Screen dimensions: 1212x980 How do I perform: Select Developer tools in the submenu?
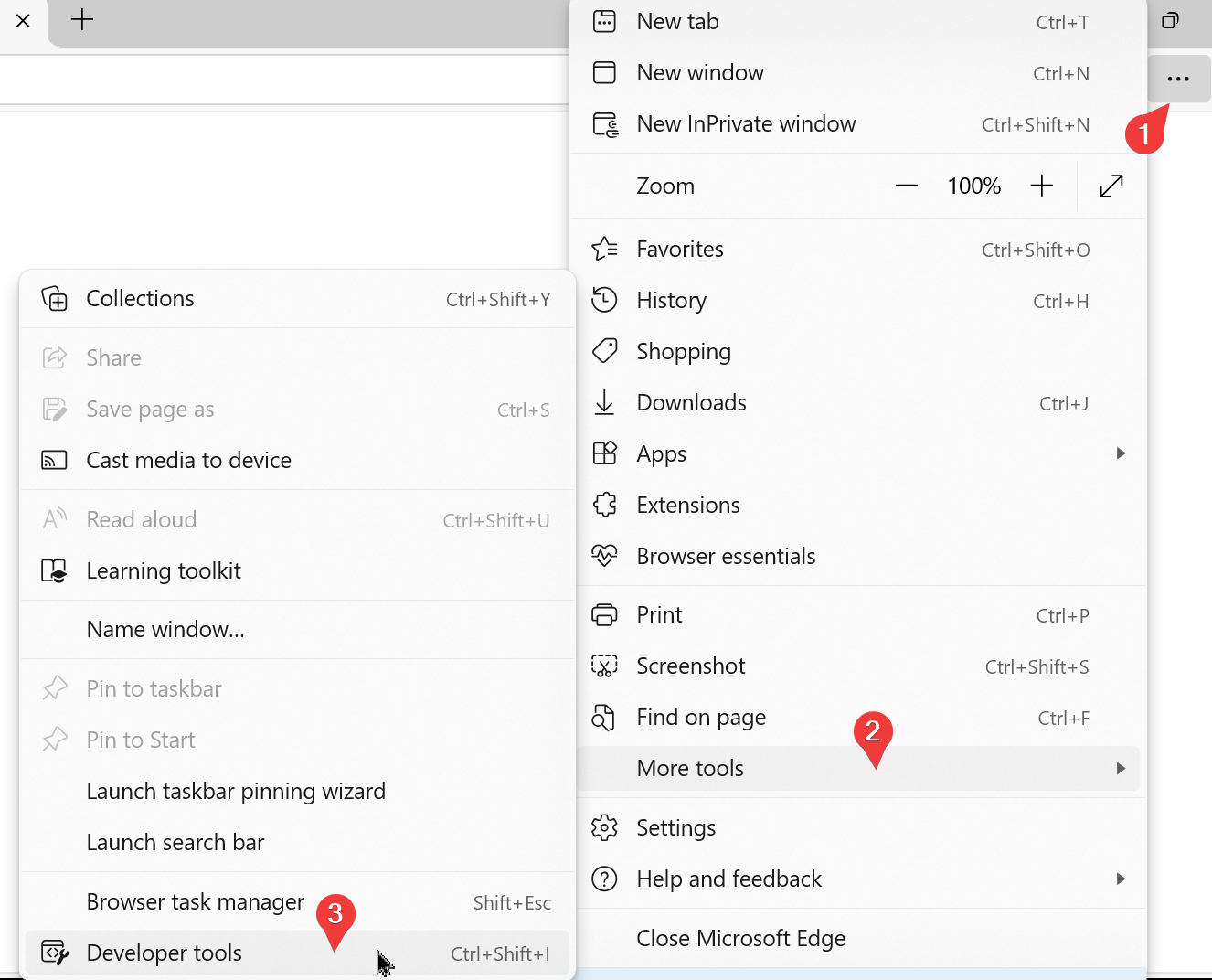point(297,953)
